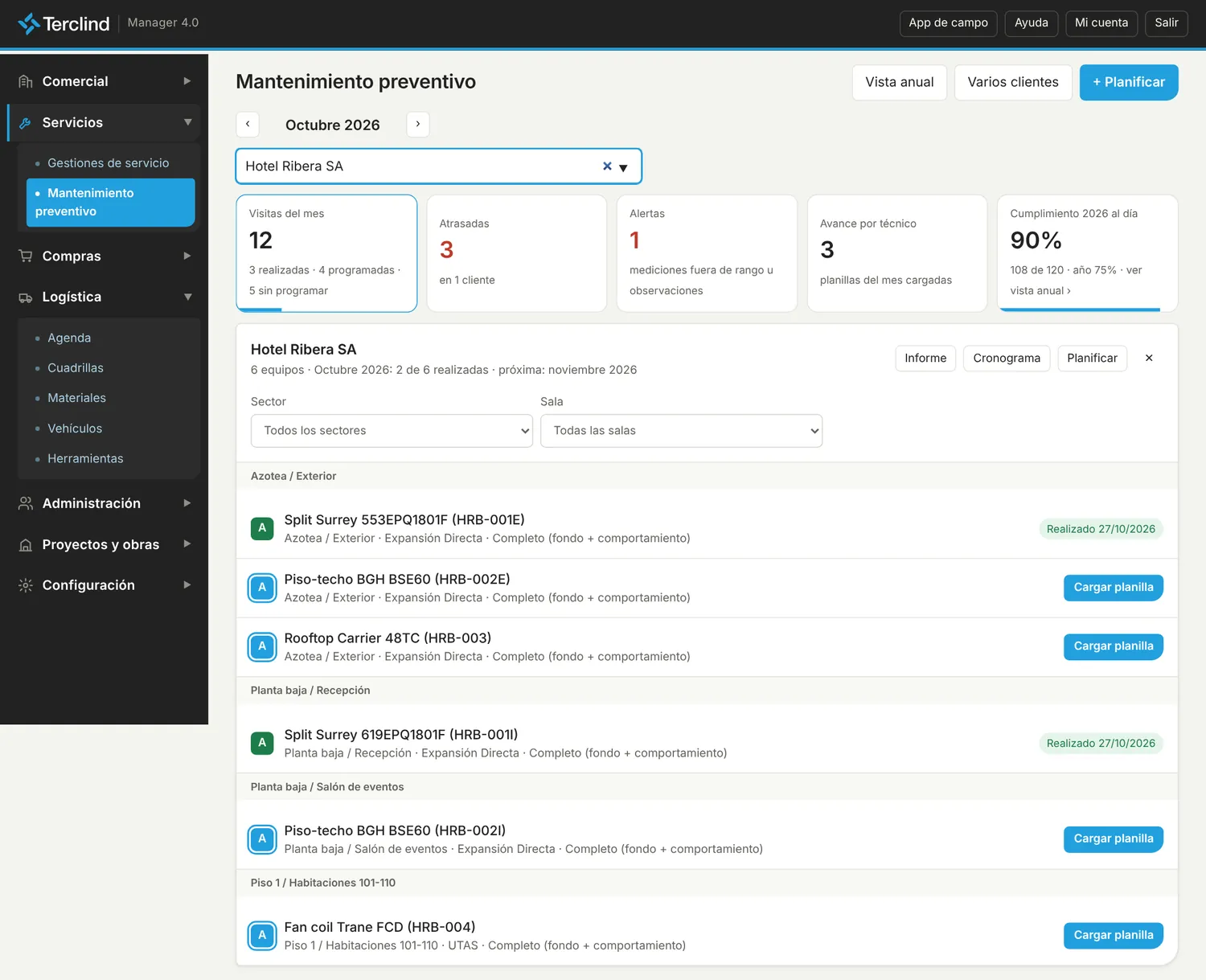Click the A badge for HRB-002I
This screenshot has height=980, width=1206.
click(x=262, y=839)
